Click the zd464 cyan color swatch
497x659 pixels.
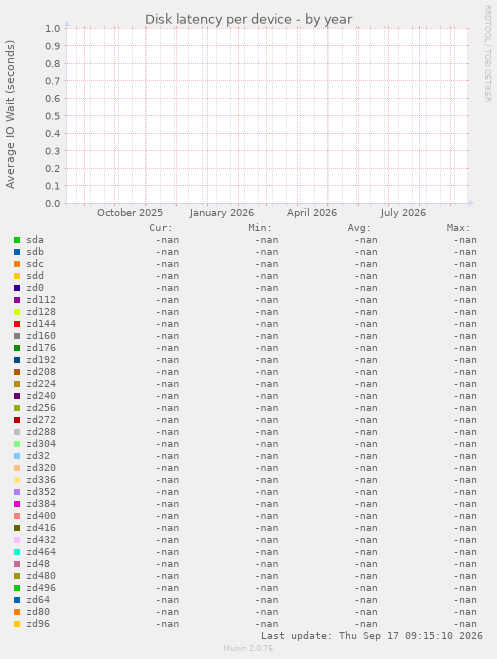(17, 552)
